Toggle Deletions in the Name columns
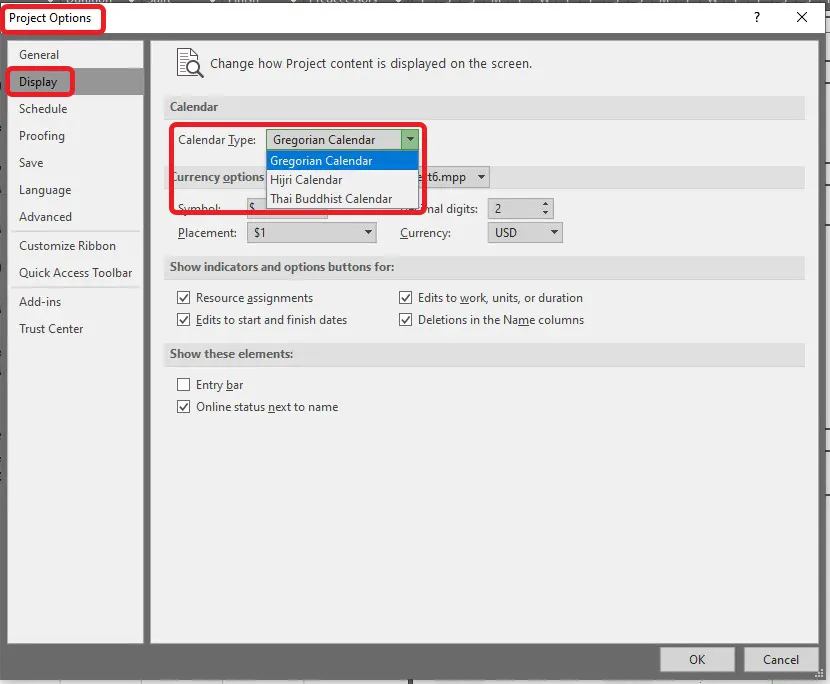 [406, 320]
